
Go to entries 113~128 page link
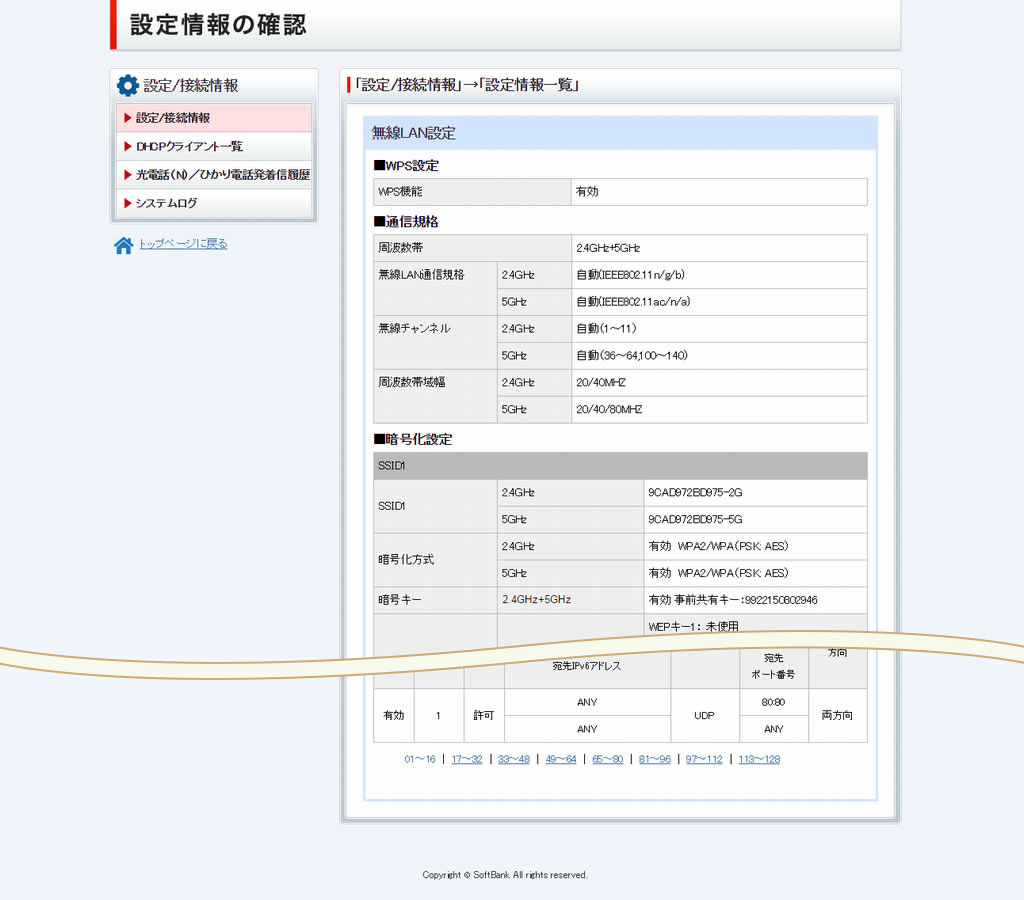(759, 759)
